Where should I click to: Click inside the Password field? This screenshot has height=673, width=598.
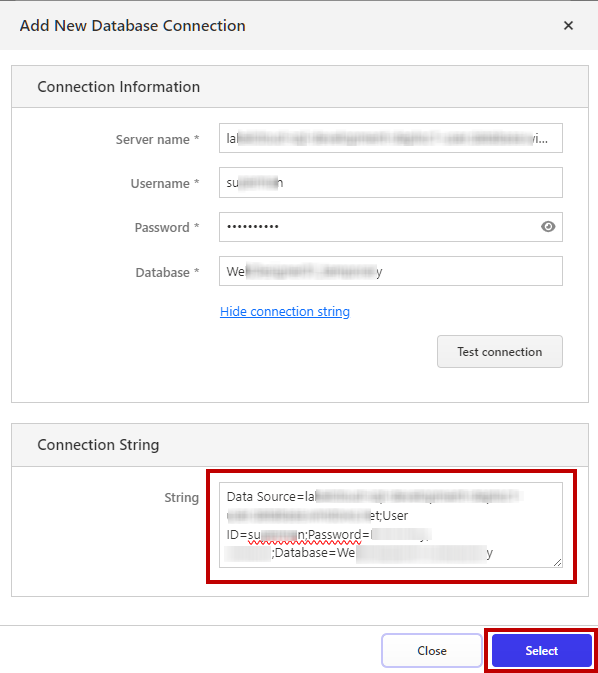click(391, 227)
